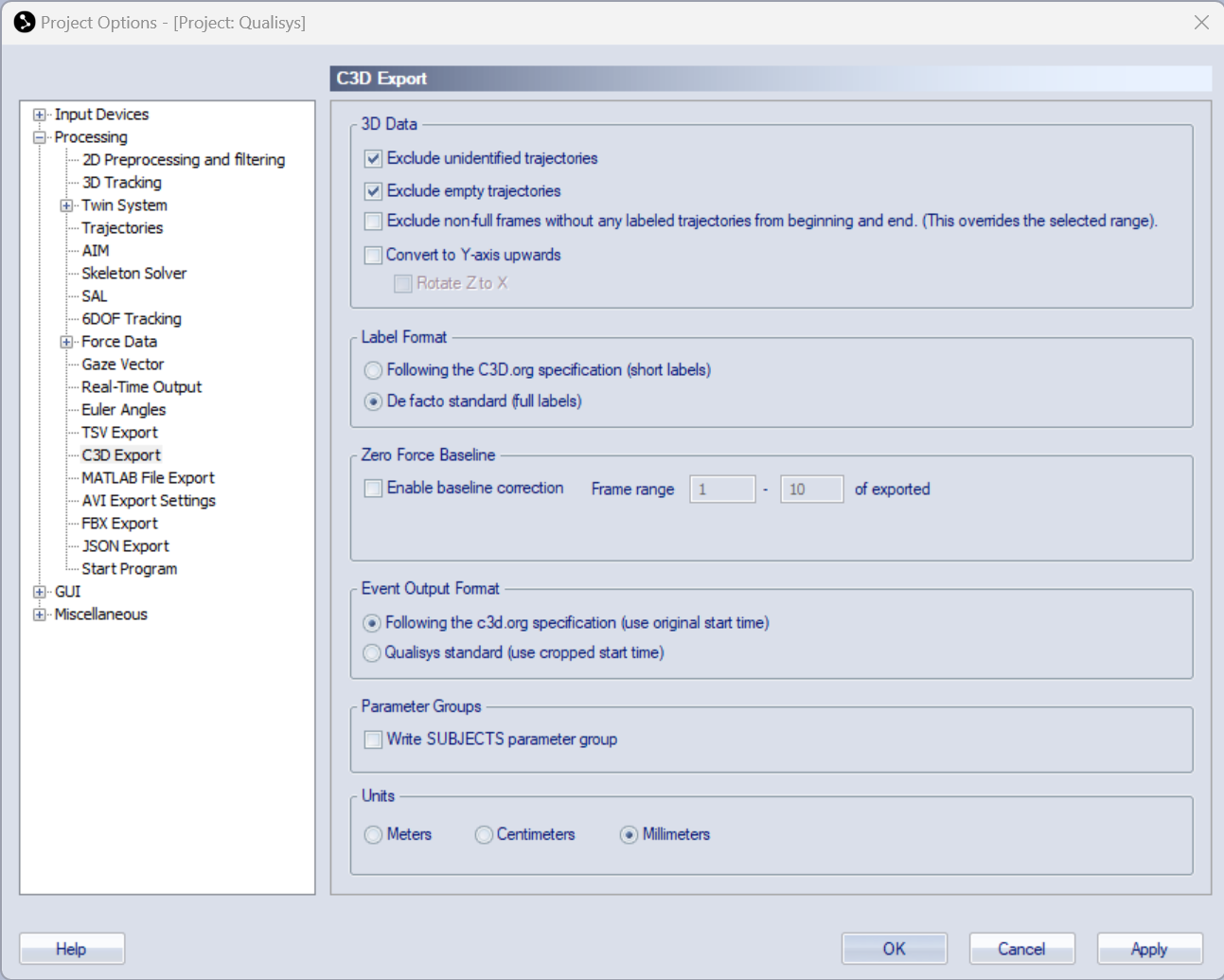Select Centimeters as export units

484,835
